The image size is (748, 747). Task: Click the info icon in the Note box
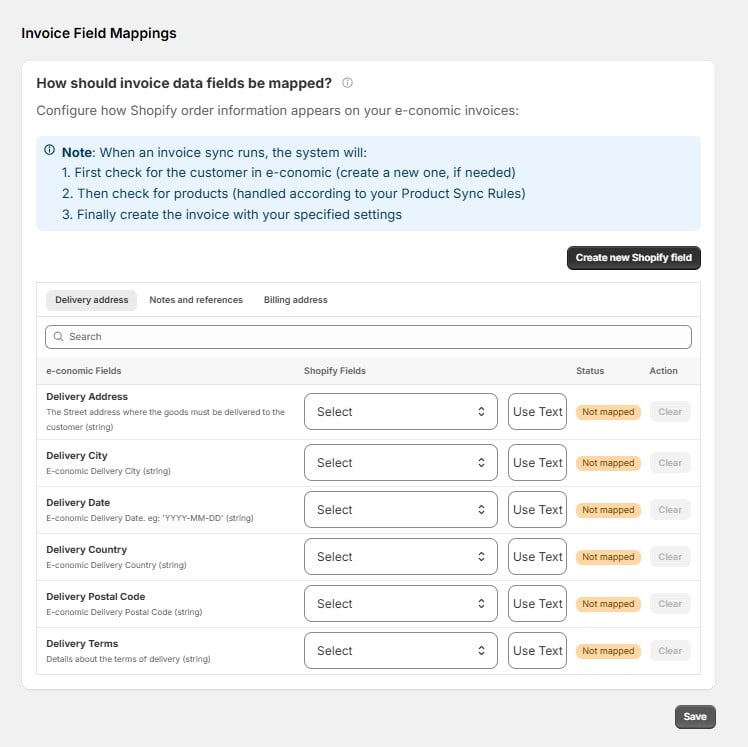coord(50,150)
